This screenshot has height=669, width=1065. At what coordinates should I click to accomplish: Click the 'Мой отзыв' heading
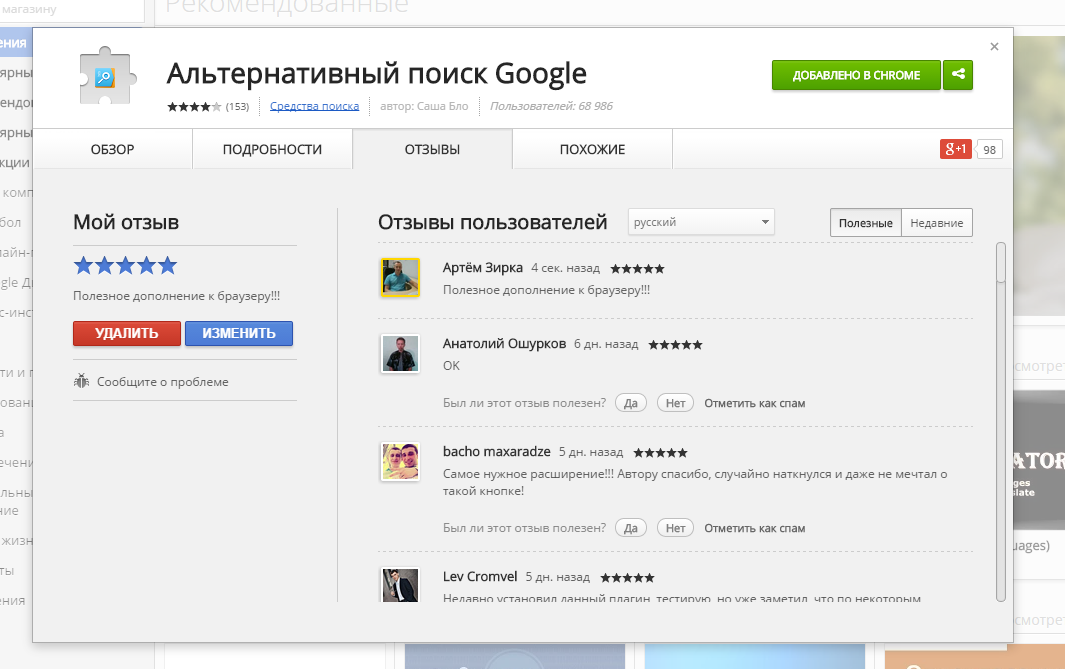(126, 222)
